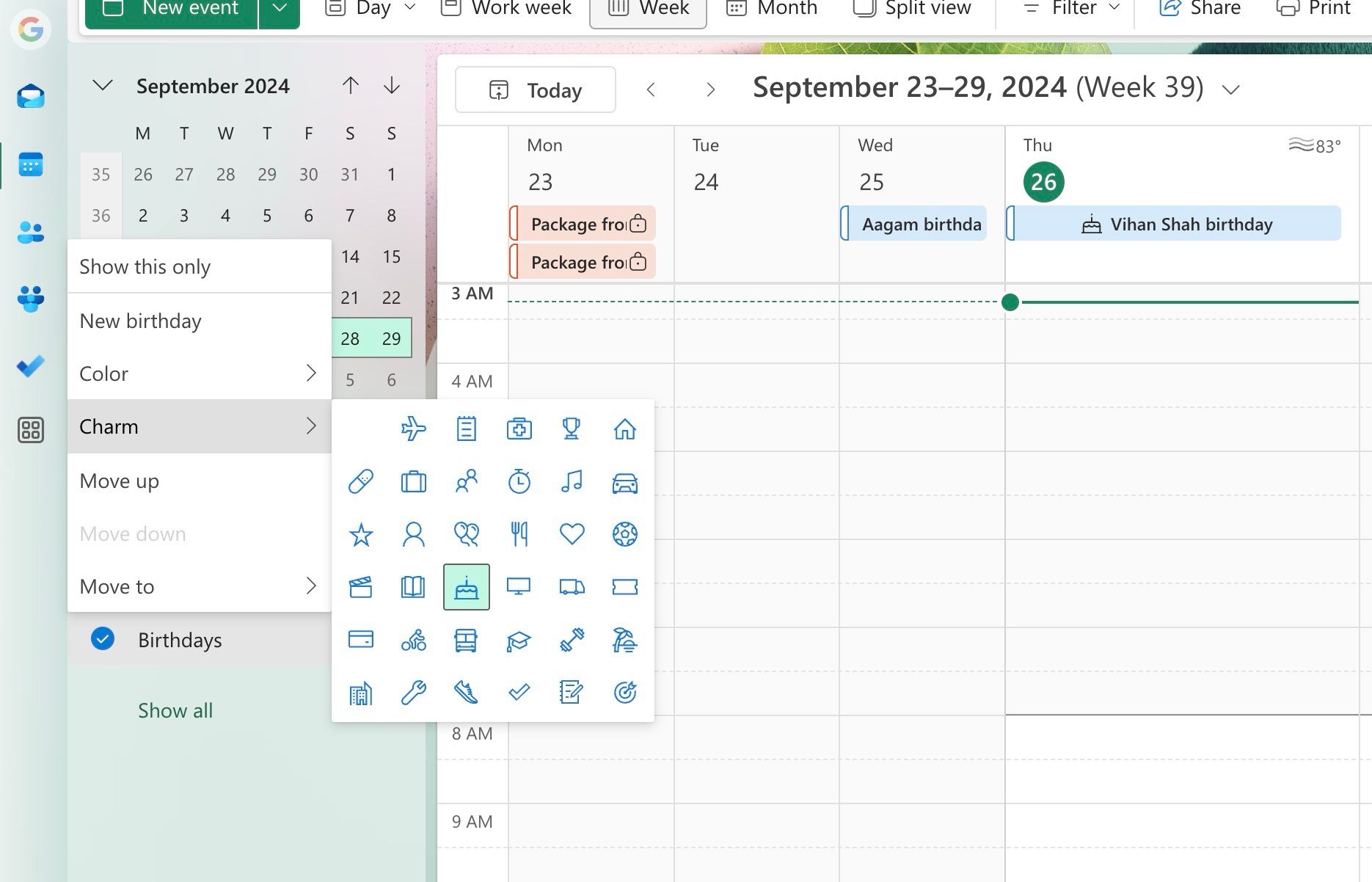Image resolution: width=1372 pixels, height=882 pixels.
Task: Select the balloons charm icon
Action: [467, 534]
